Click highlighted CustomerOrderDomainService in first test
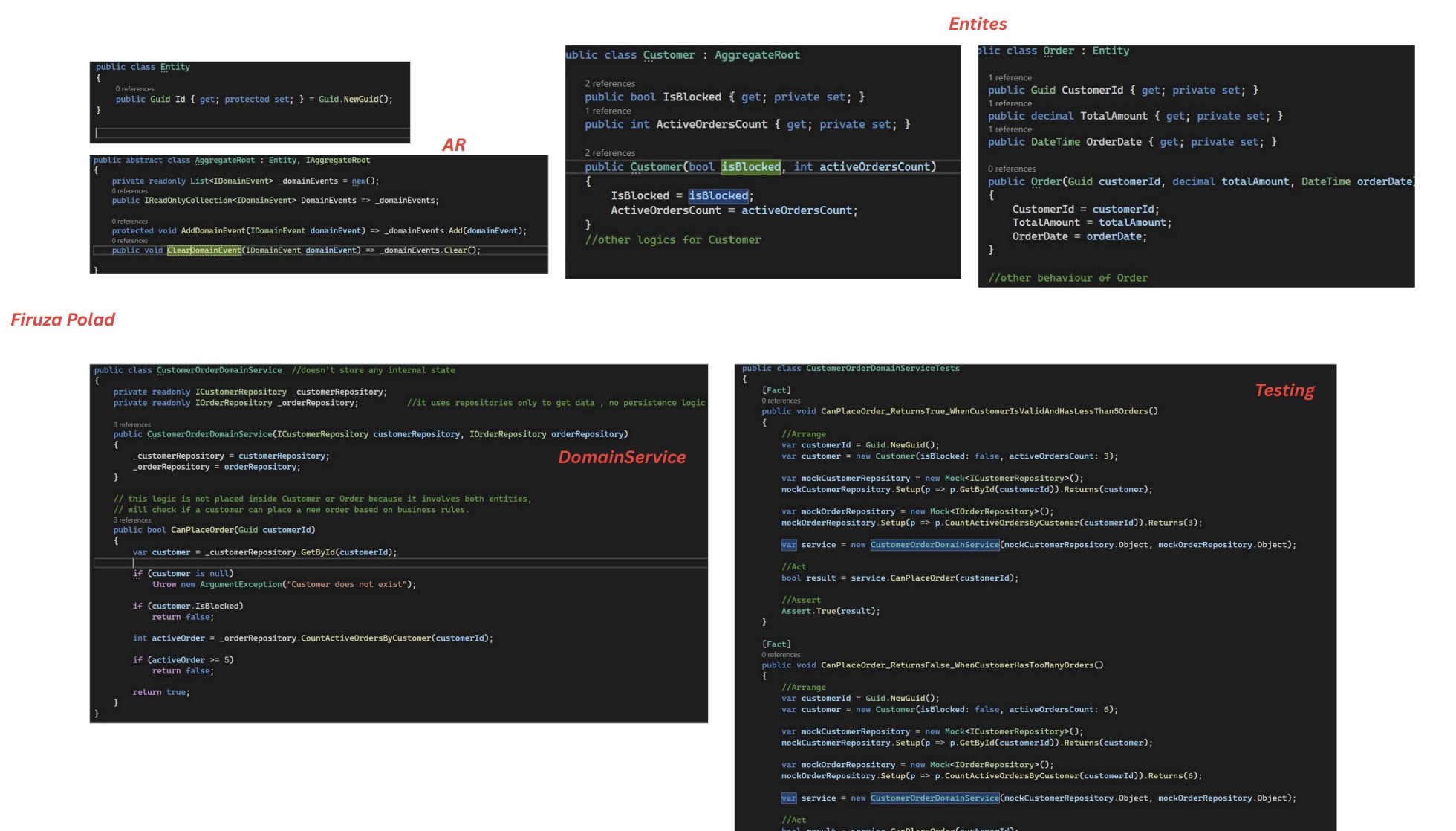This screenshot has height=831, width=1456. click(x=934, y=545)
